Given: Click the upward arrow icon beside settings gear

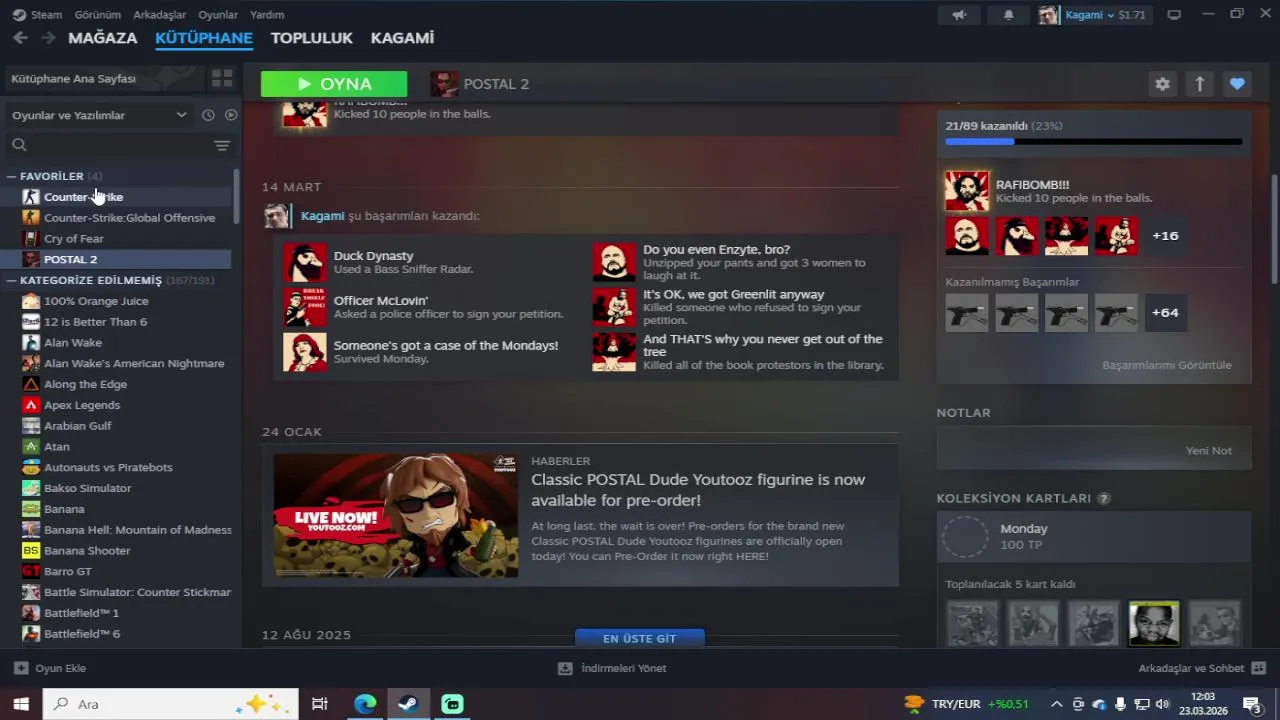Looking at the screenshot, I should [x=1200, y=84].
